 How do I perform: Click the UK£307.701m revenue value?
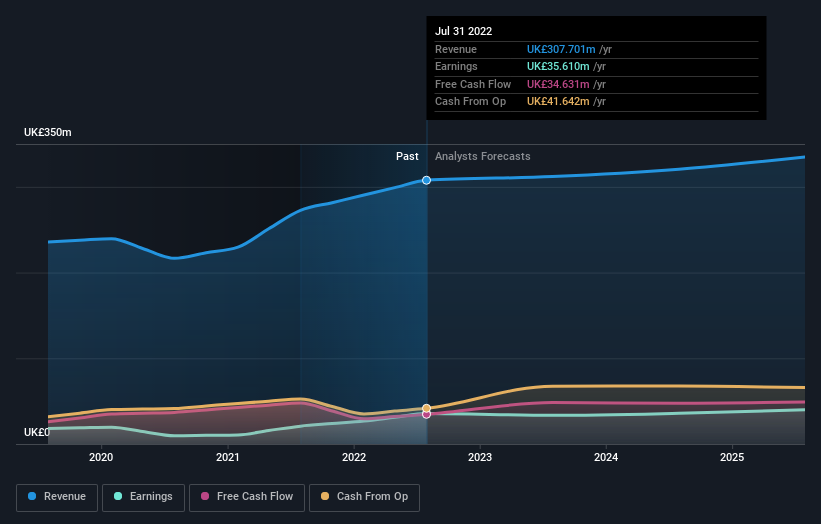561,49
